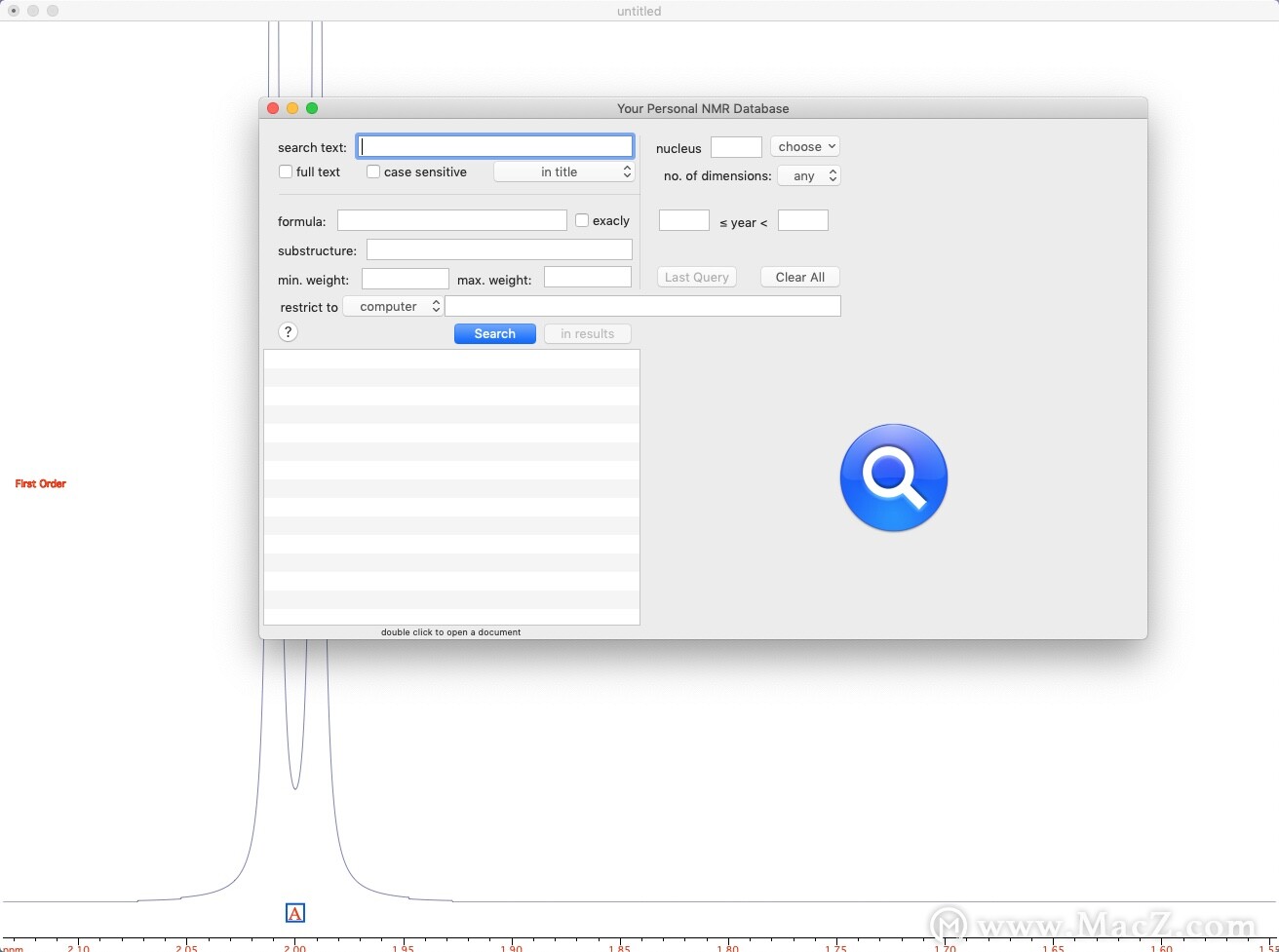Open the help question mark button
This screenshot has height=952, width=1279.
coord(288,332)
